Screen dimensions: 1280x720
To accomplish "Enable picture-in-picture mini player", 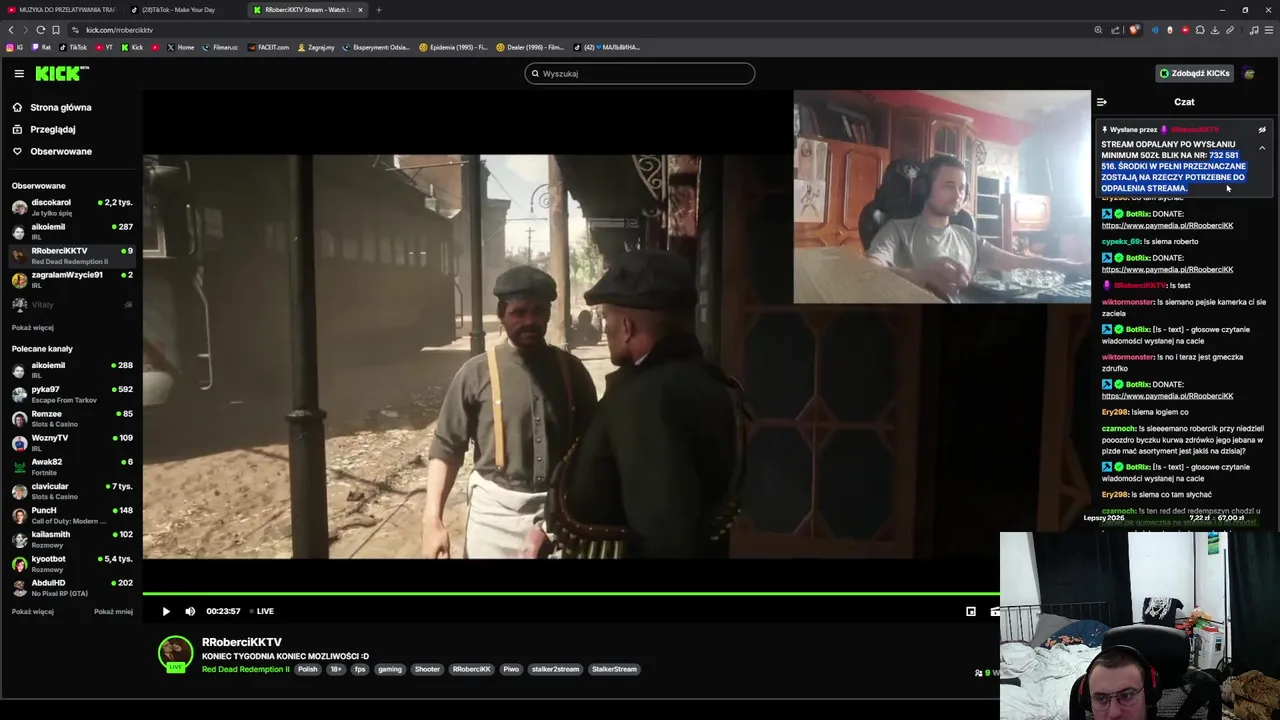I will [x=971, y=611].
